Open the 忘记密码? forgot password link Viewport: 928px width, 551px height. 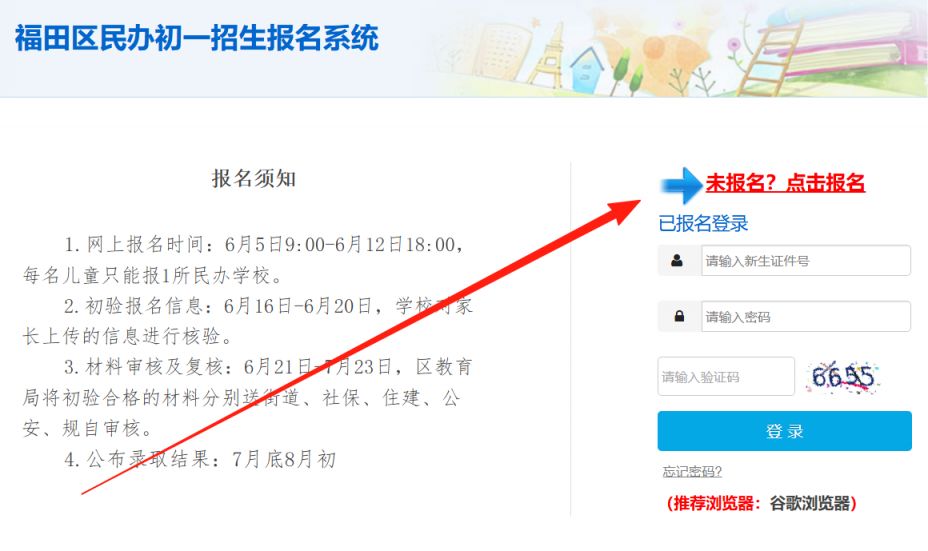(x=692, y=472)
